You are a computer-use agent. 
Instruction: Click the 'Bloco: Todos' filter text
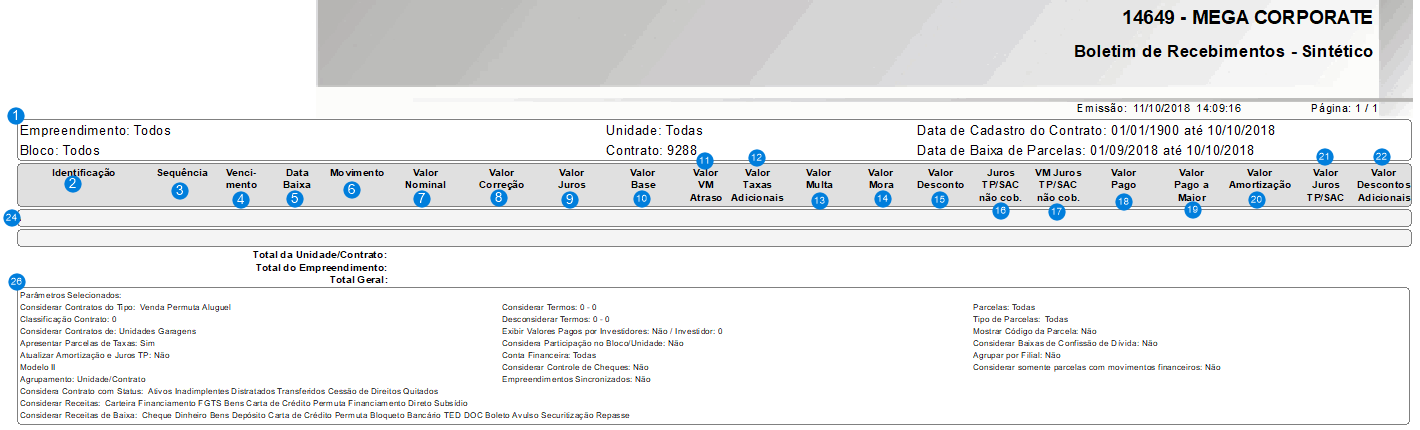pyautogui.click(x=60, y=151)
